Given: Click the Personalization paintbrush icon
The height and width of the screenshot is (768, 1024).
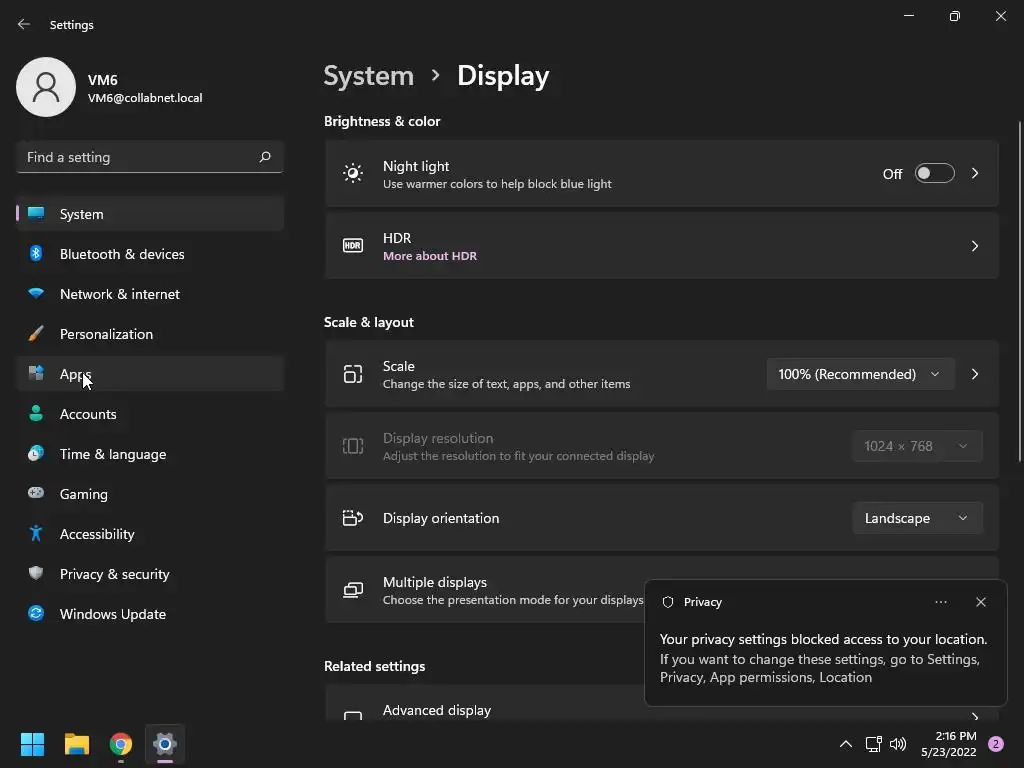Looking at the screenshot, I should (36, 334).
